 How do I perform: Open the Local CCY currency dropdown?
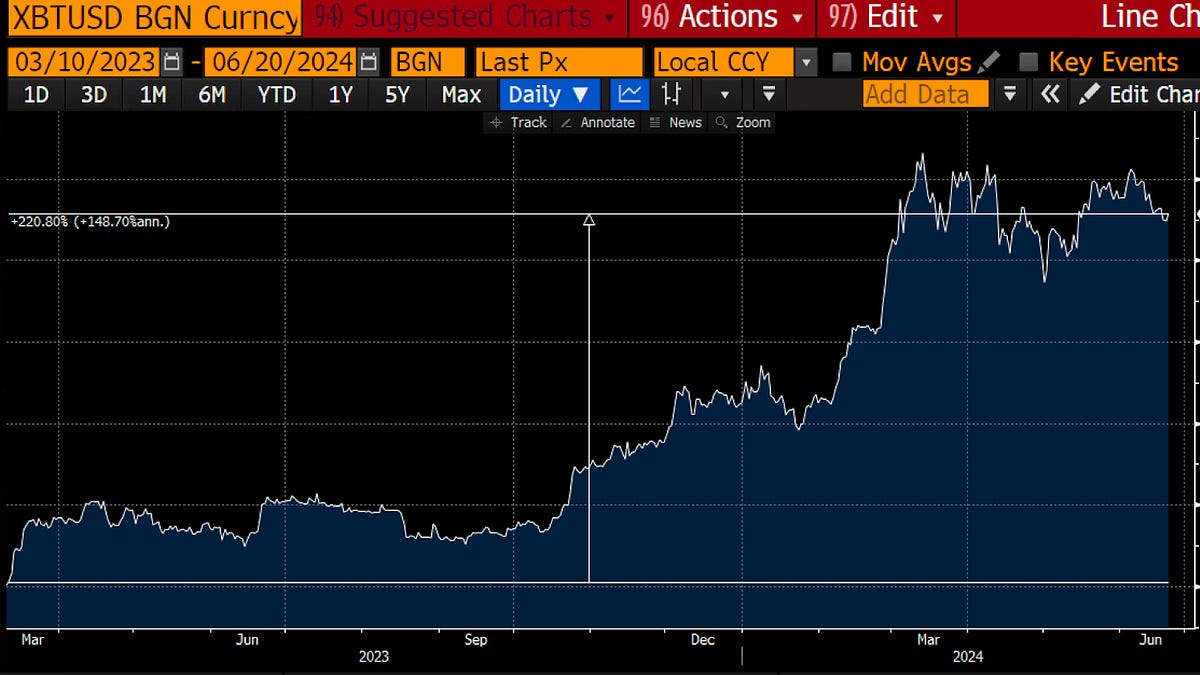pyautogui.click(x=807, y=62)
